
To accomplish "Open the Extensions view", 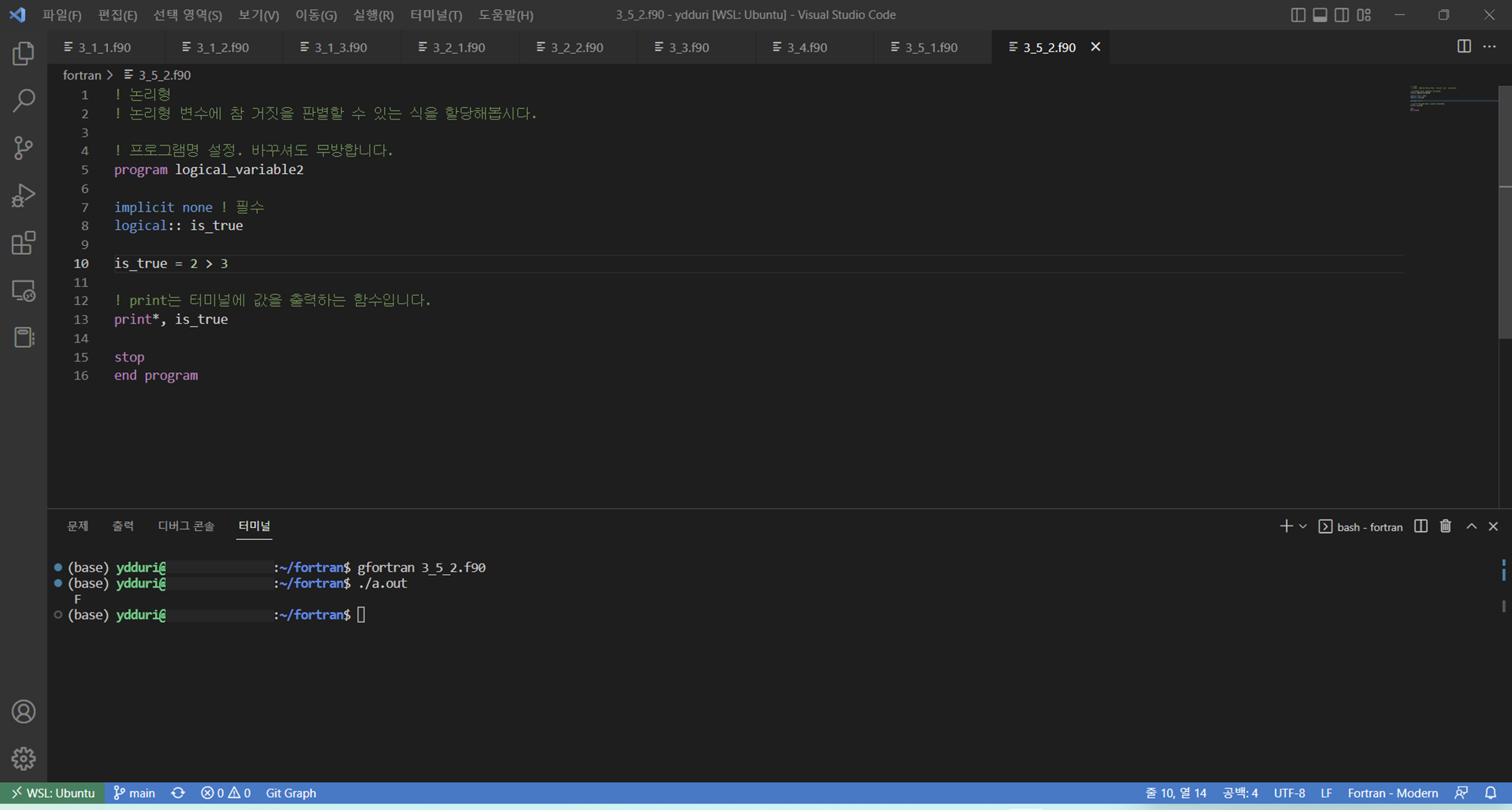I will pos(23,243).
